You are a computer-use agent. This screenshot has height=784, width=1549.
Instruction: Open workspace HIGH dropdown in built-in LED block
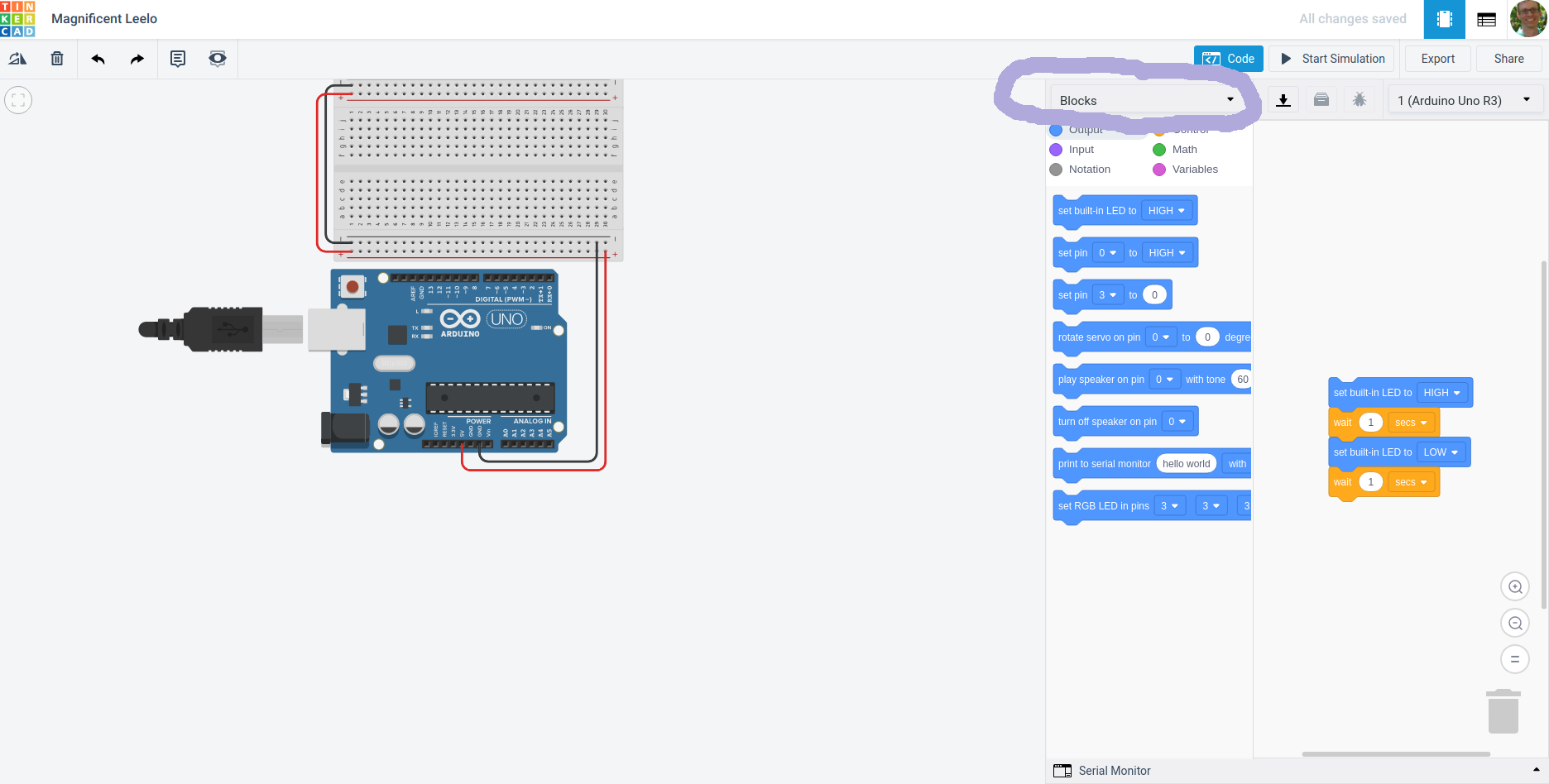(1442, 393)
